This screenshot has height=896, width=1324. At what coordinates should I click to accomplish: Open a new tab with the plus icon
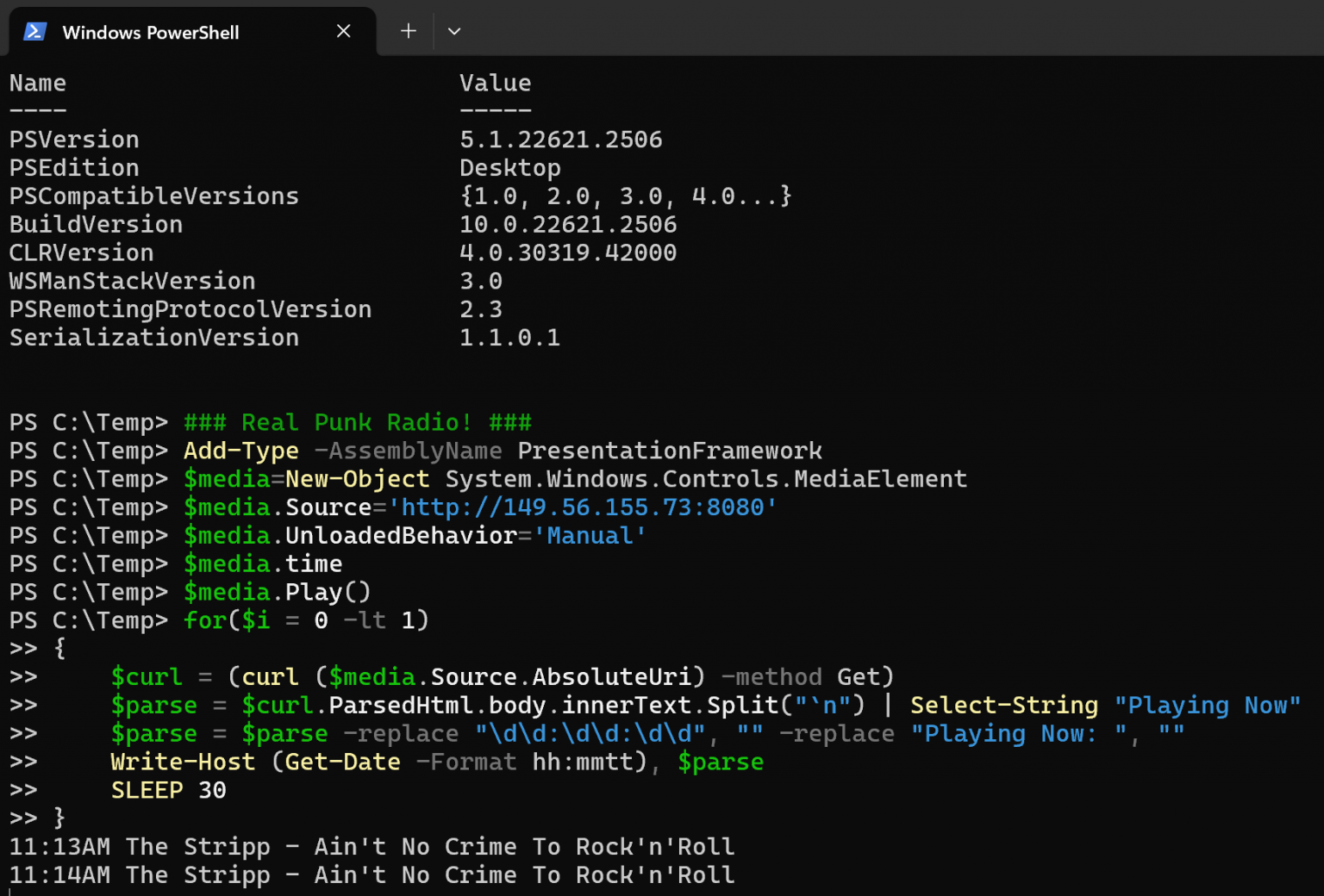pos(408,31)
